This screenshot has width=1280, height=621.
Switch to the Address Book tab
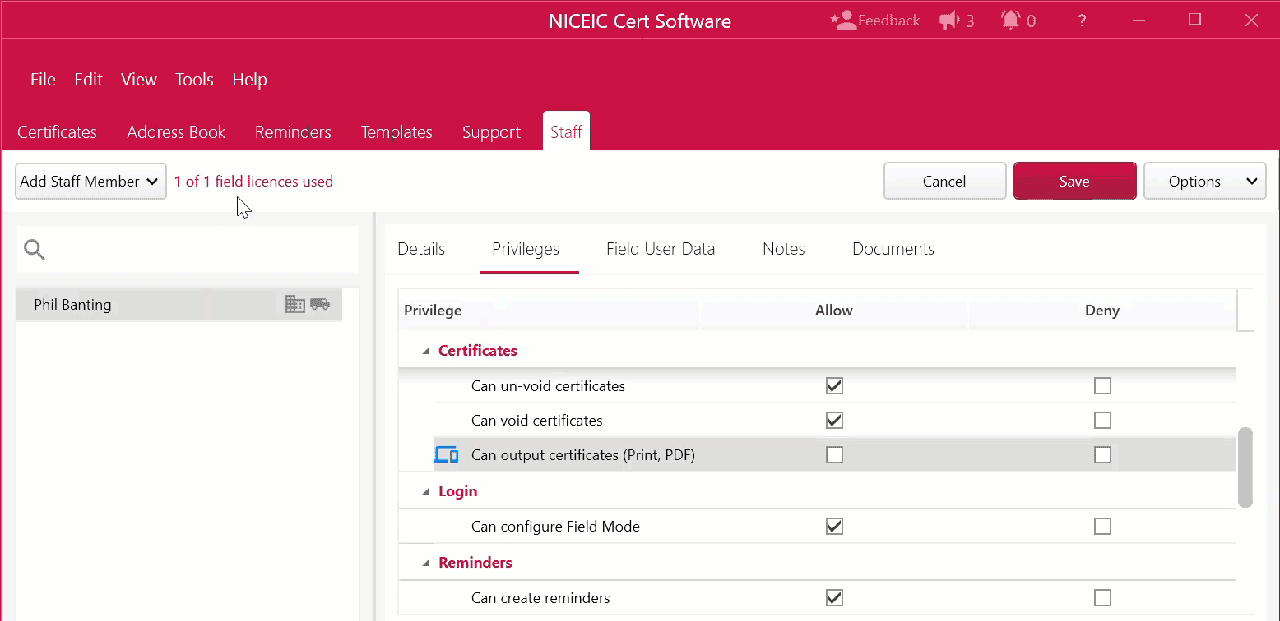point(176,132)
